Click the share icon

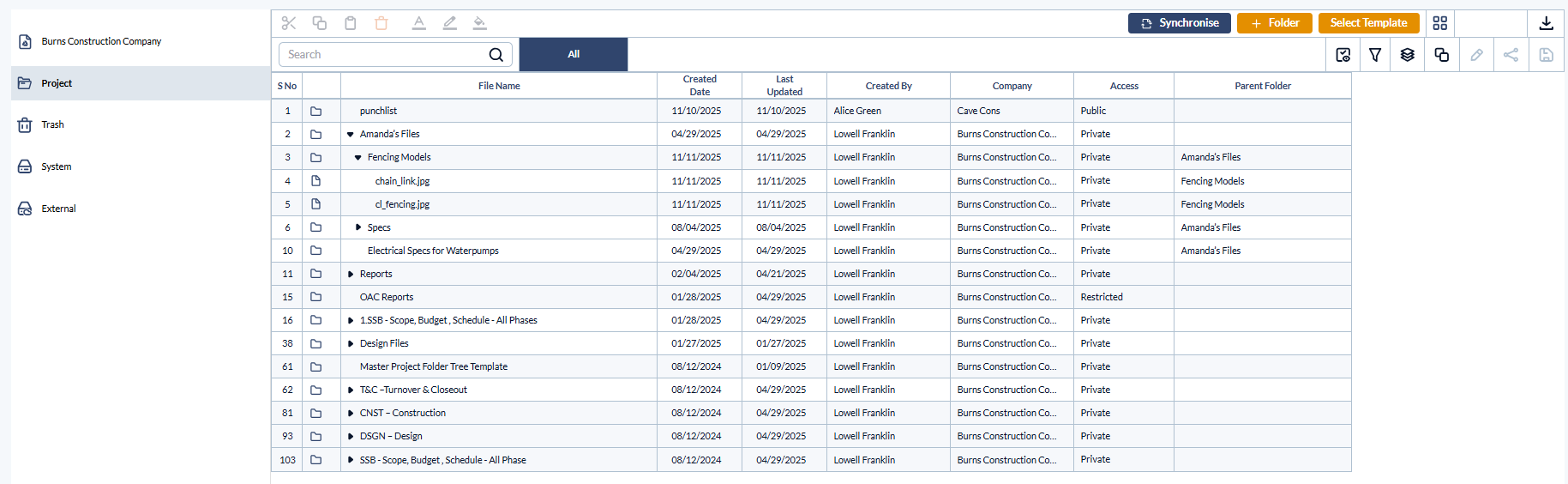click(x=1511, y=55)
